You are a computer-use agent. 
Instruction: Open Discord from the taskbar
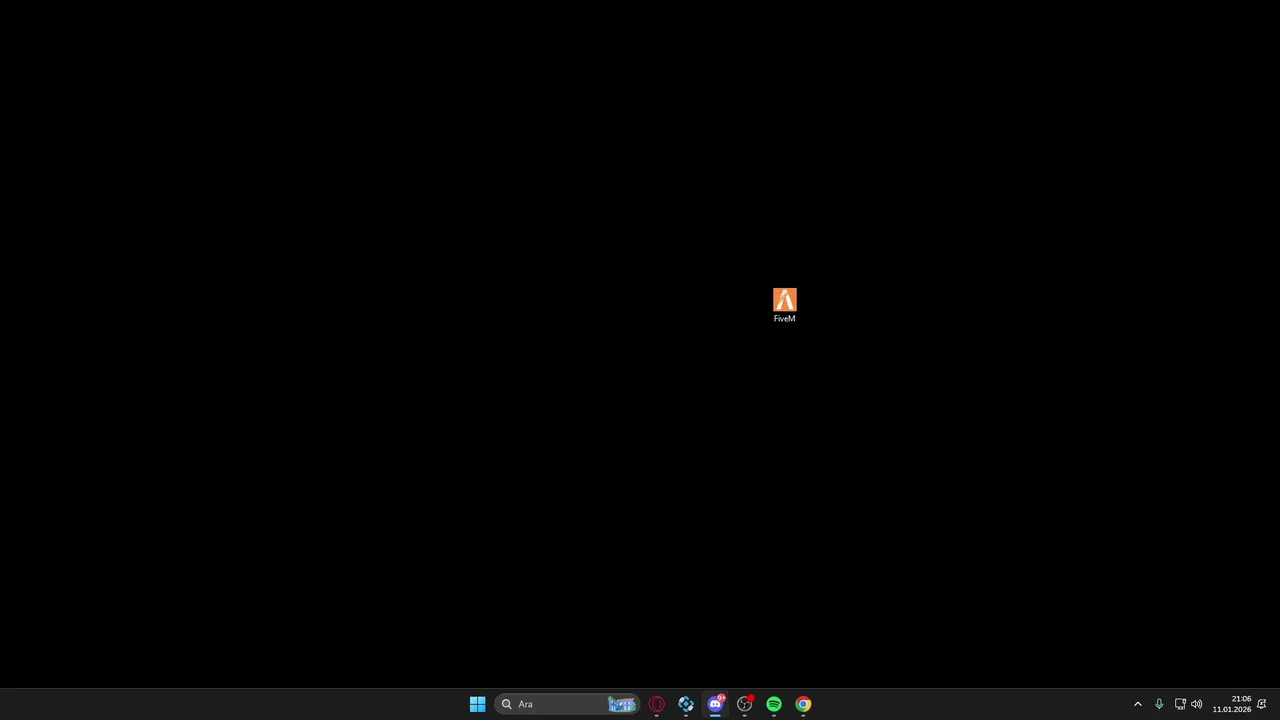[715, 704]
